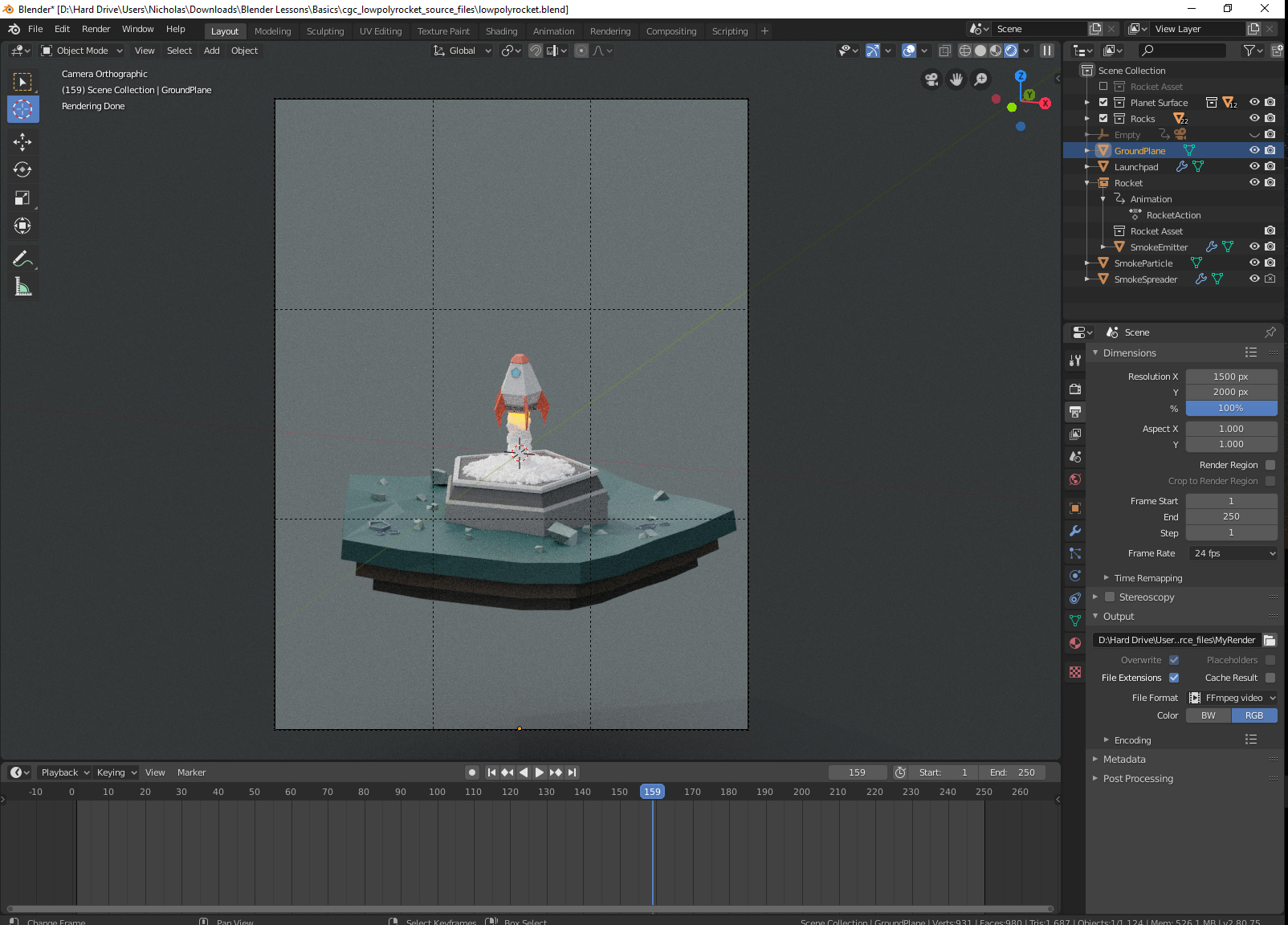Open the File Format FFmpeg video dropdown
The image size is (1288, 925).
[x=1232, y=698]
